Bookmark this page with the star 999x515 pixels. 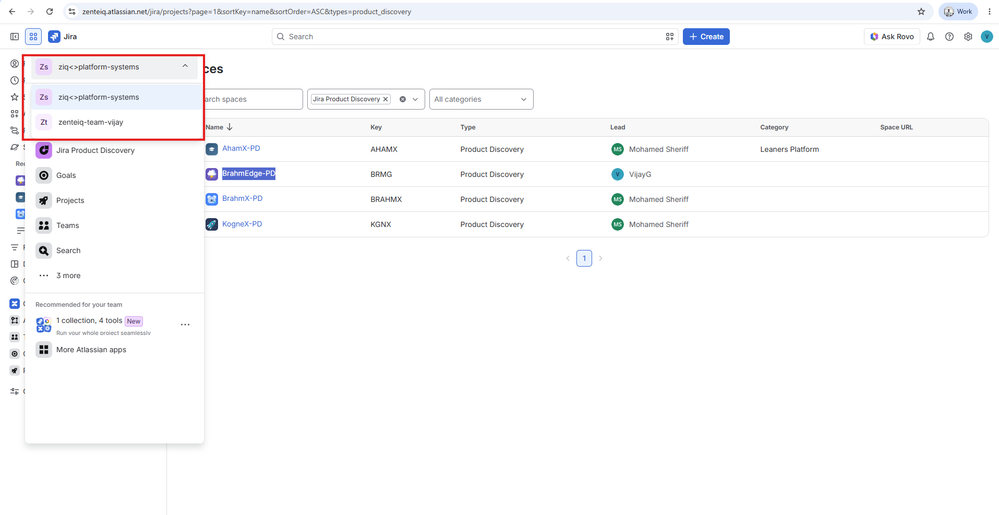pyautogui.click(x=921, y=11)
